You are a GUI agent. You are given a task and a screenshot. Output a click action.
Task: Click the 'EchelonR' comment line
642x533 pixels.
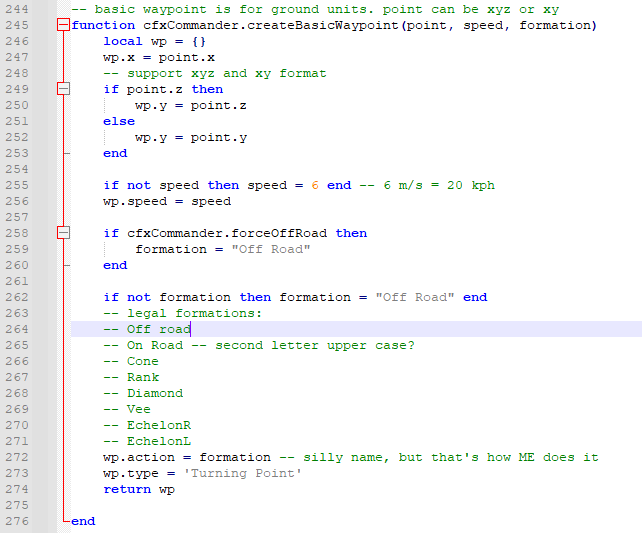click(147, 425)
